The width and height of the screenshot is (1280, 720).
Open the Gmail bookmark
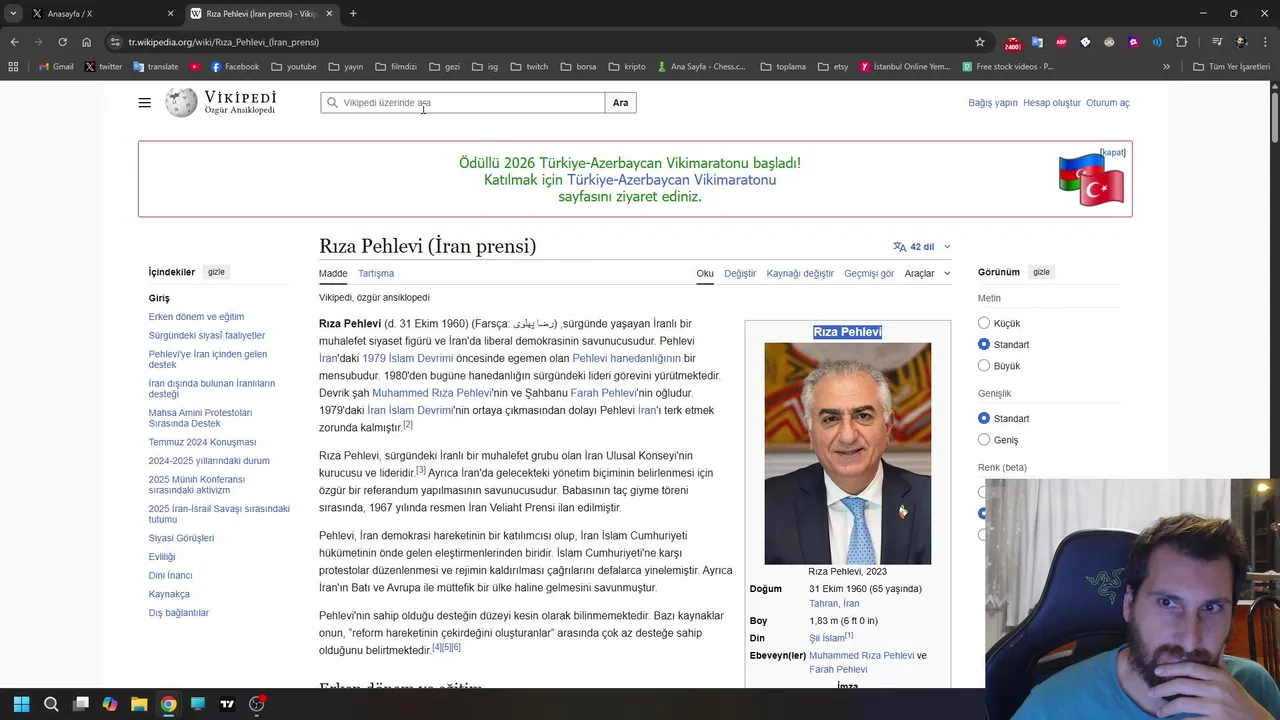56,67
